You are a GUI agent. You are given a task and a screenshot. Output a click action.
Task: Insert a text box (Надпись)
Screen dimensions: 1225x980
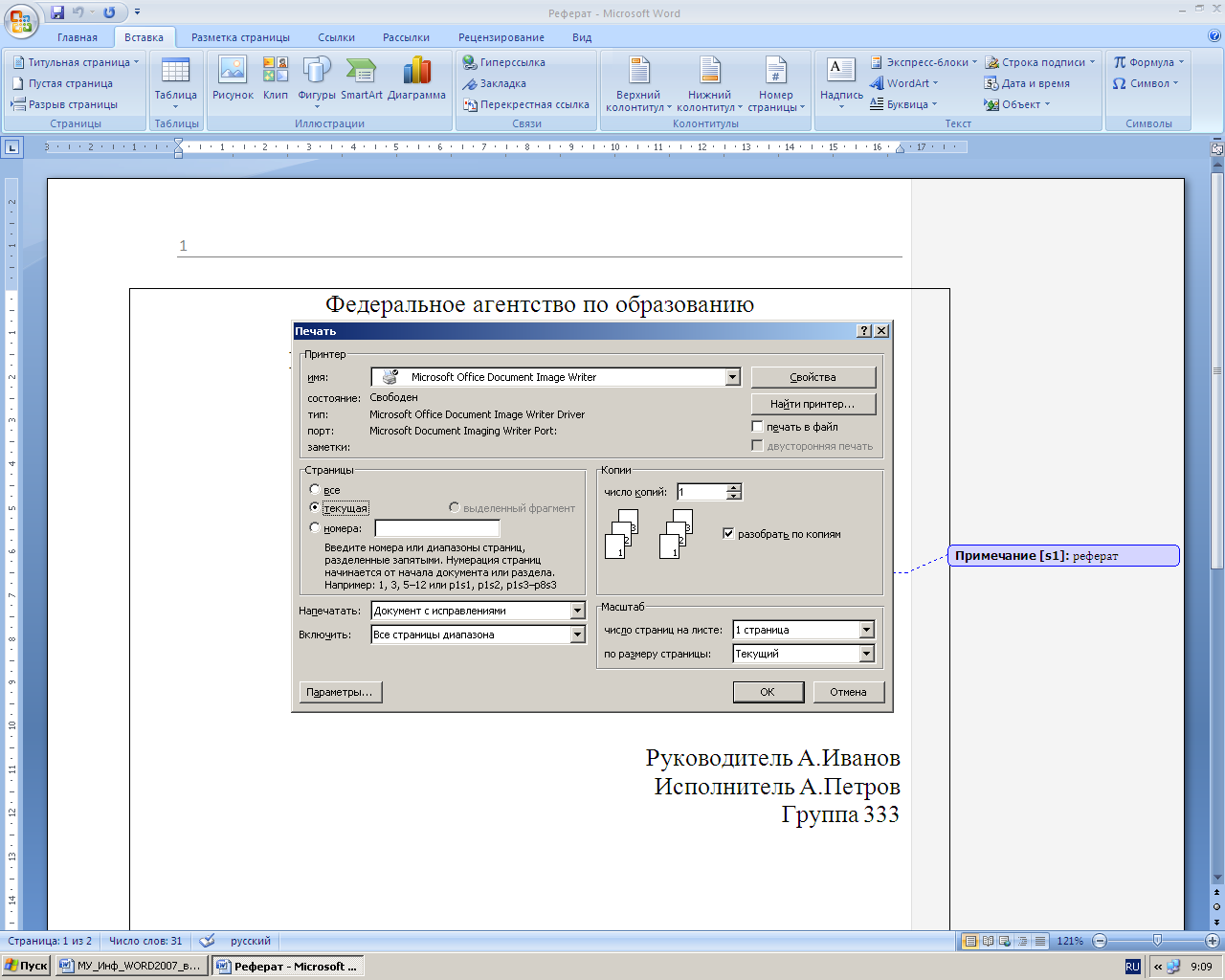coord(841,83)
